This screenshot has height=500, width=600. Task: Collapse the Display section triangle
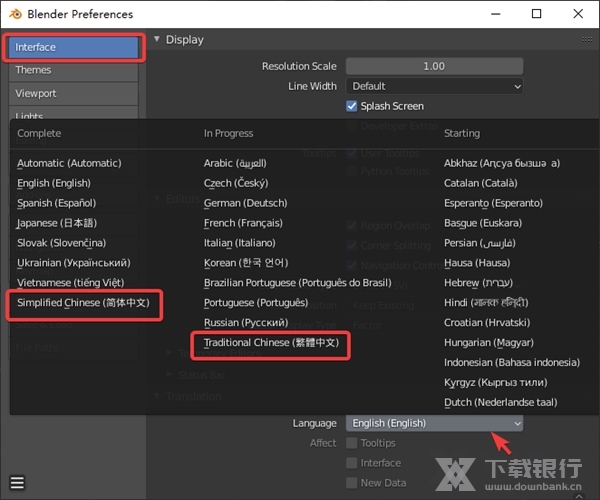pos(157,40)
